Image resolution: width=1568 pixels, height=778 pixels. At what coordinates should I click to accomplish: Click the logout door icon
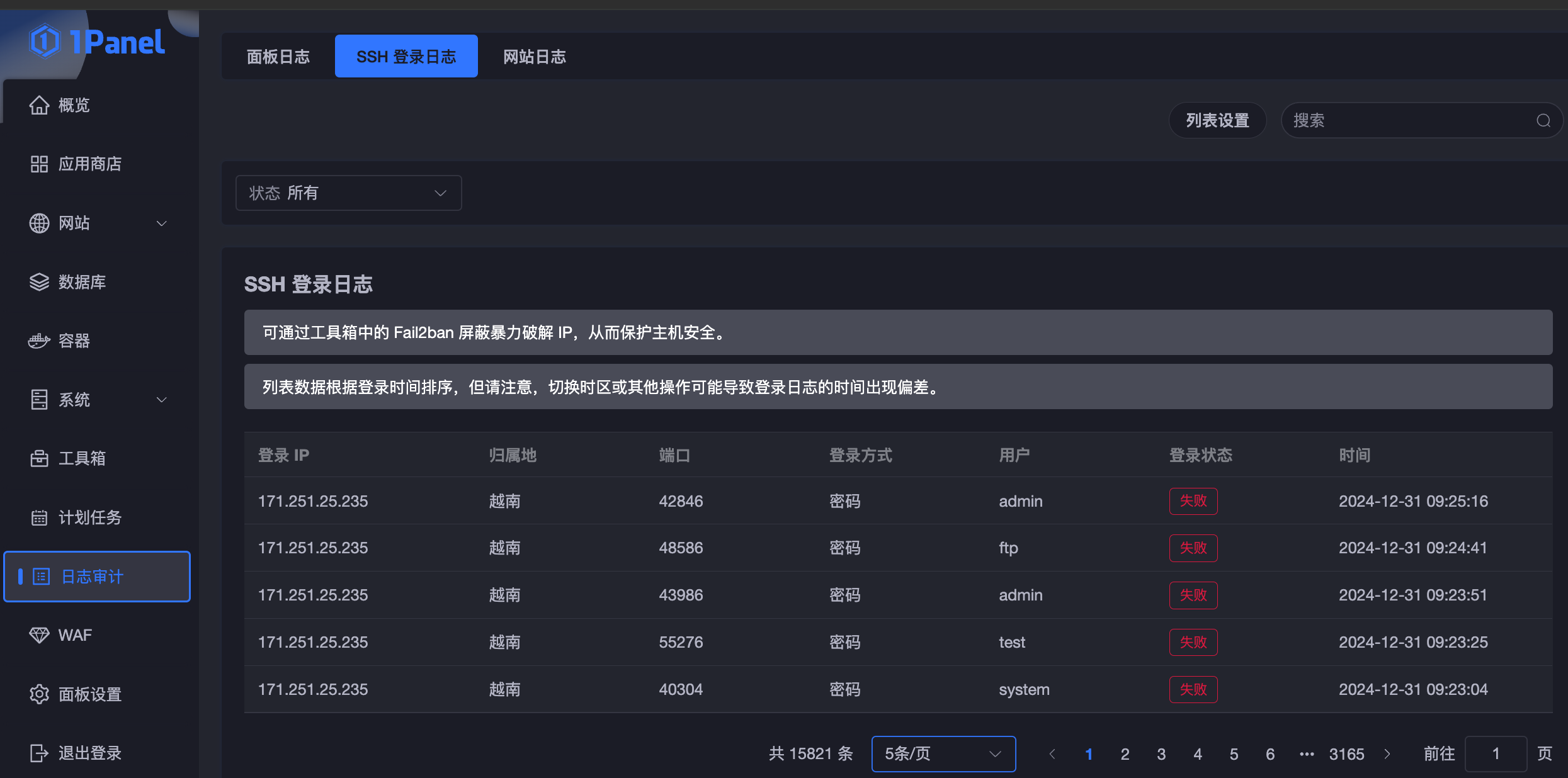click(39, 753)
